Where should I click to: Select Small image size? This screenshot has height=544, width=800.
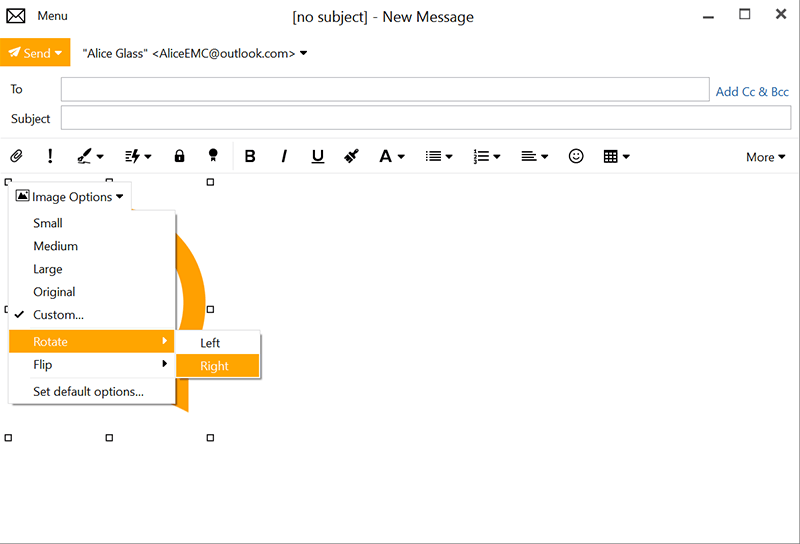tap(92, 223)
